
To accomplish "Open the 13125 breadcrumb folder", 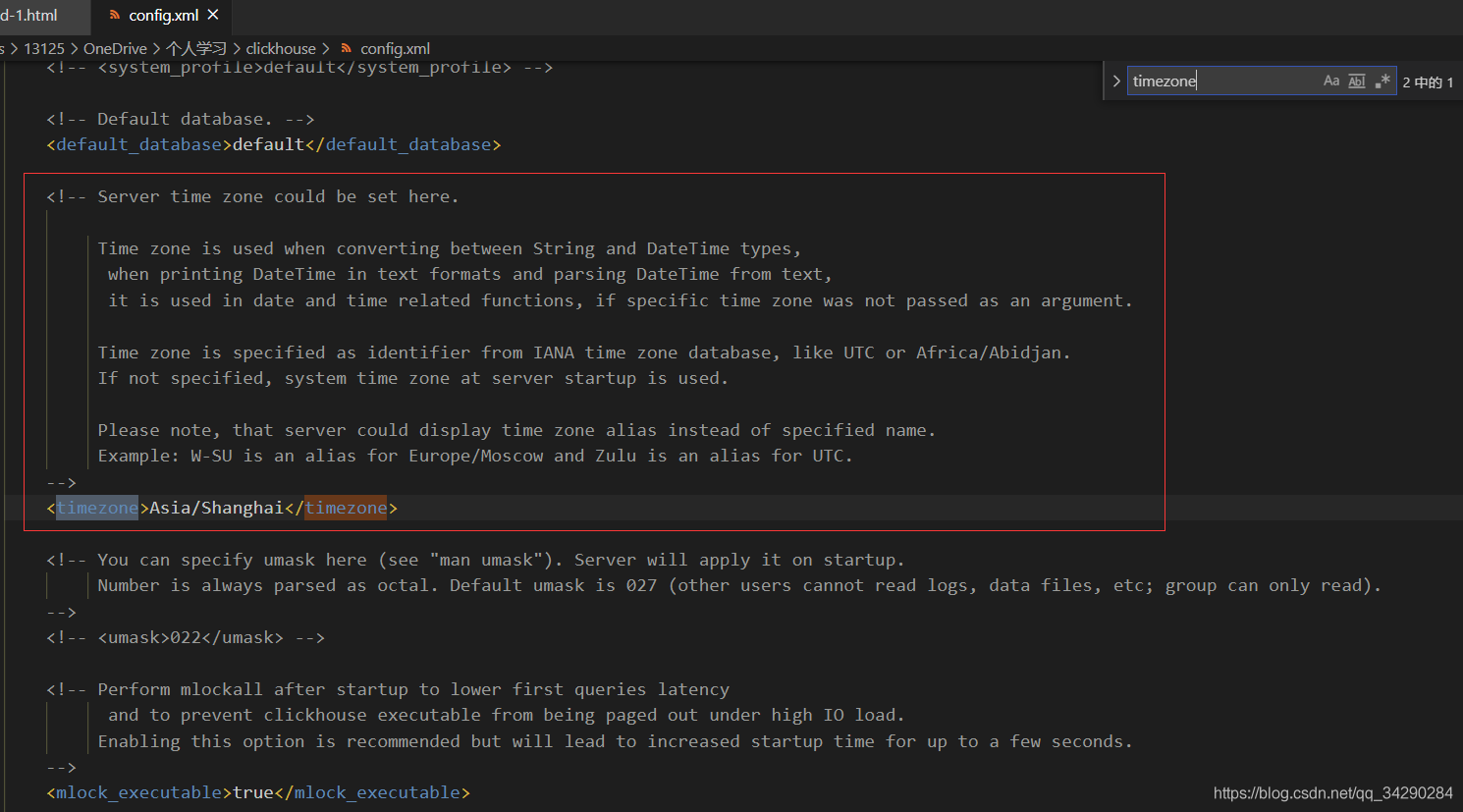I will [x=44, y=48].
